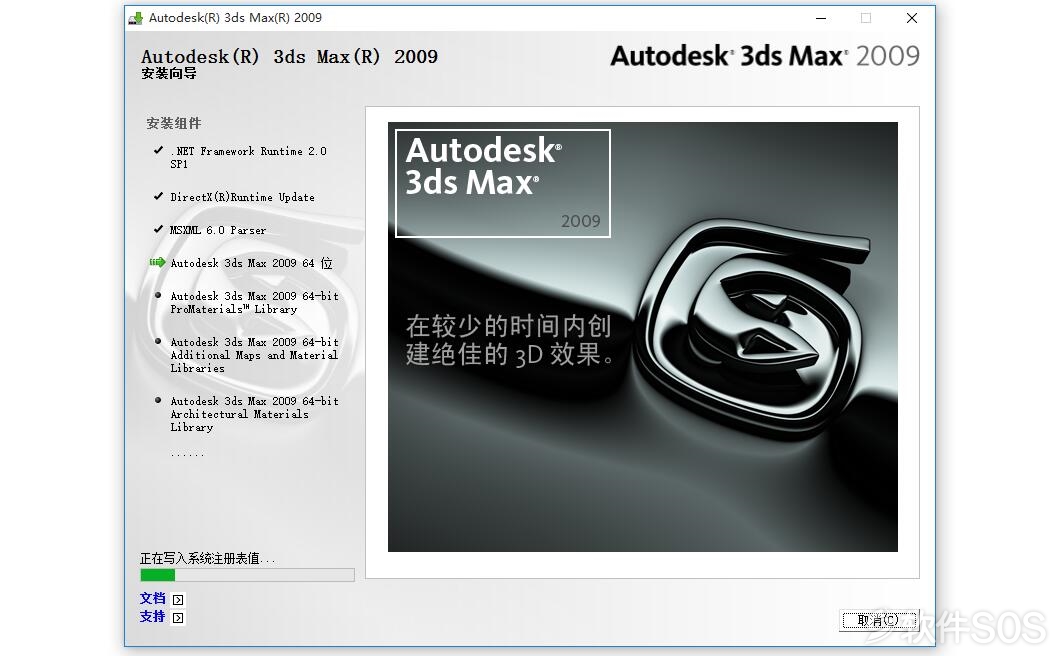Click the installer icon in the title bar

(x=136, y=18)
